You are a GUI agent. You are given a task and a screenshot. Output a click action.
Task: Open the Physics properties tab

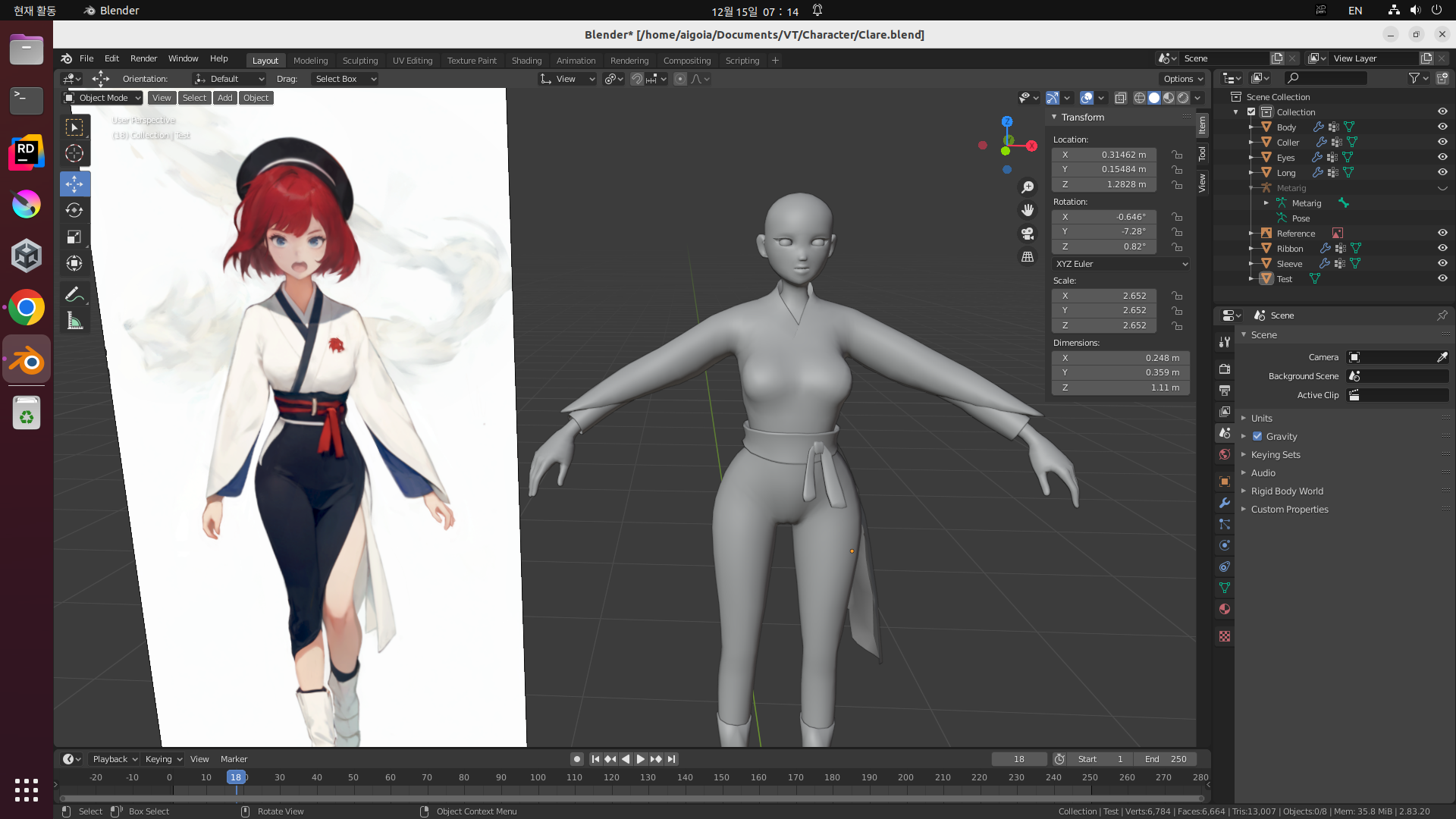pyautogui.click(x=1225, y=545)
